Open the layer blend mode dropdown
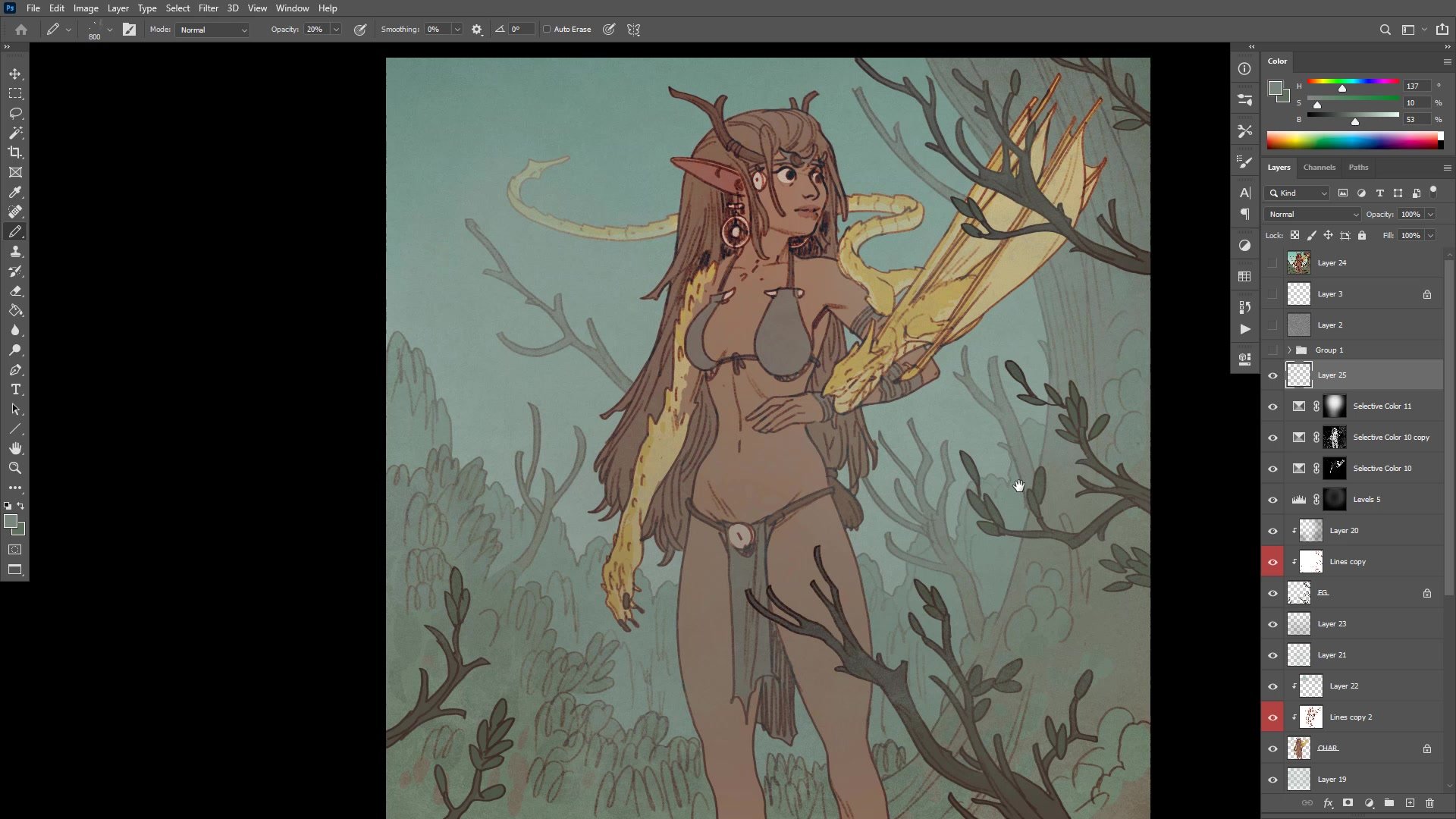The height and width of the screenshot is (819, 1456). pyautogui.click(x=1313, y=215)
